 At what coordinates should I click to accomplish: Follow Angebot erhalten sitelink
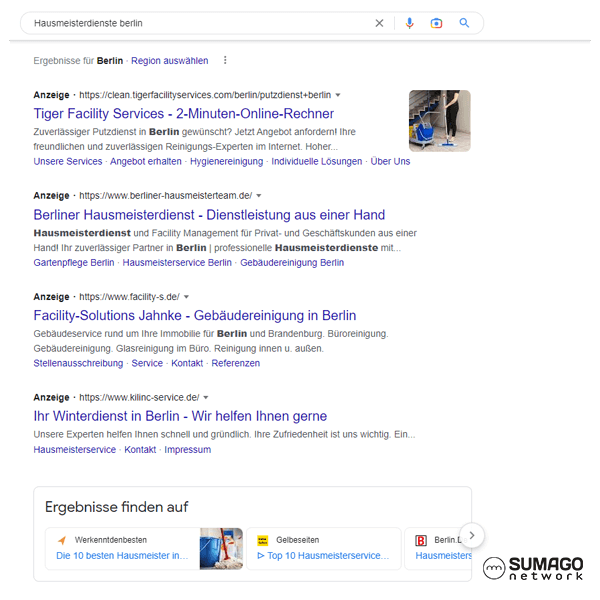[146, 161]
